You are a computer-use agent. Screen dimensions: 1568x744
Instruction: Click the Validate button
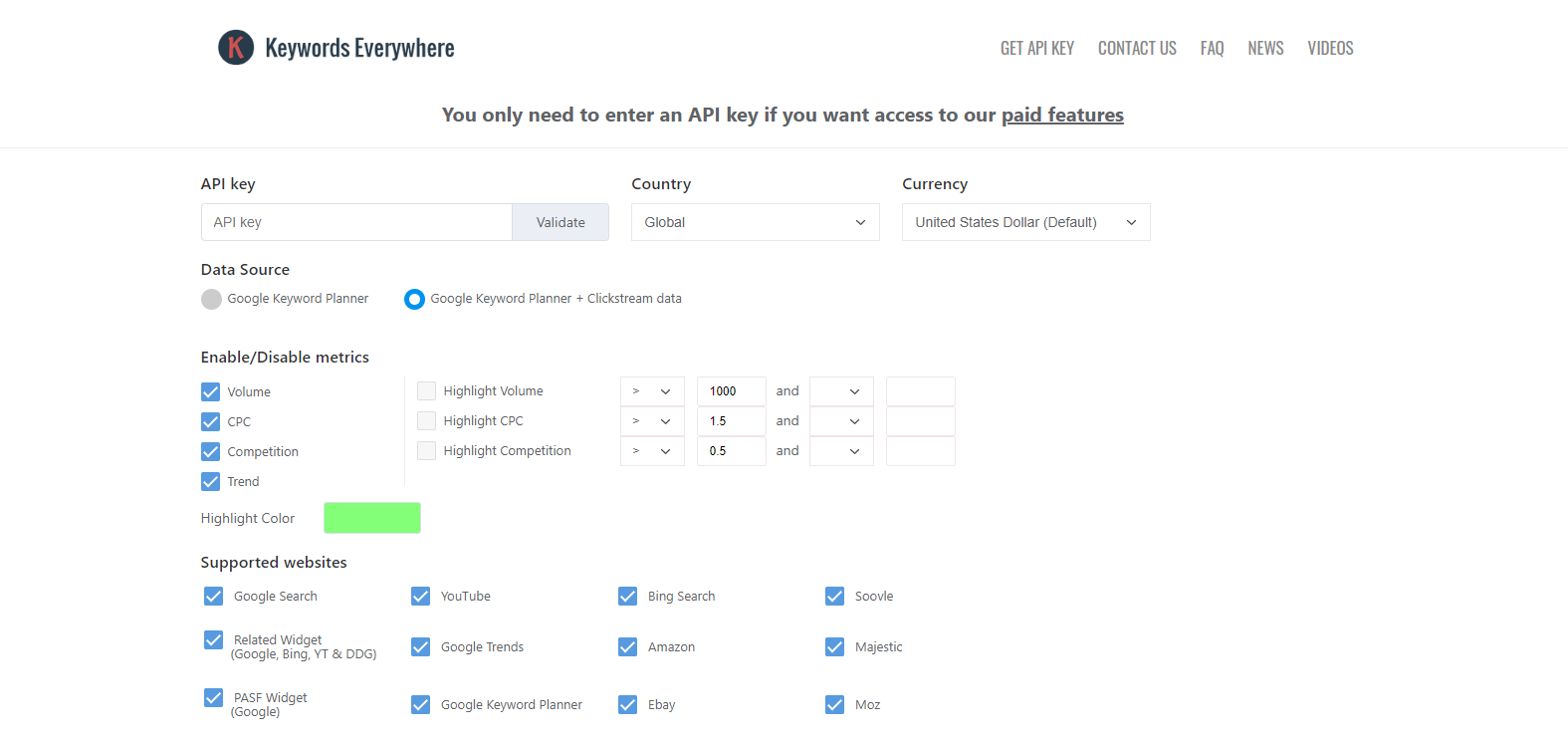tap(560, 222)
